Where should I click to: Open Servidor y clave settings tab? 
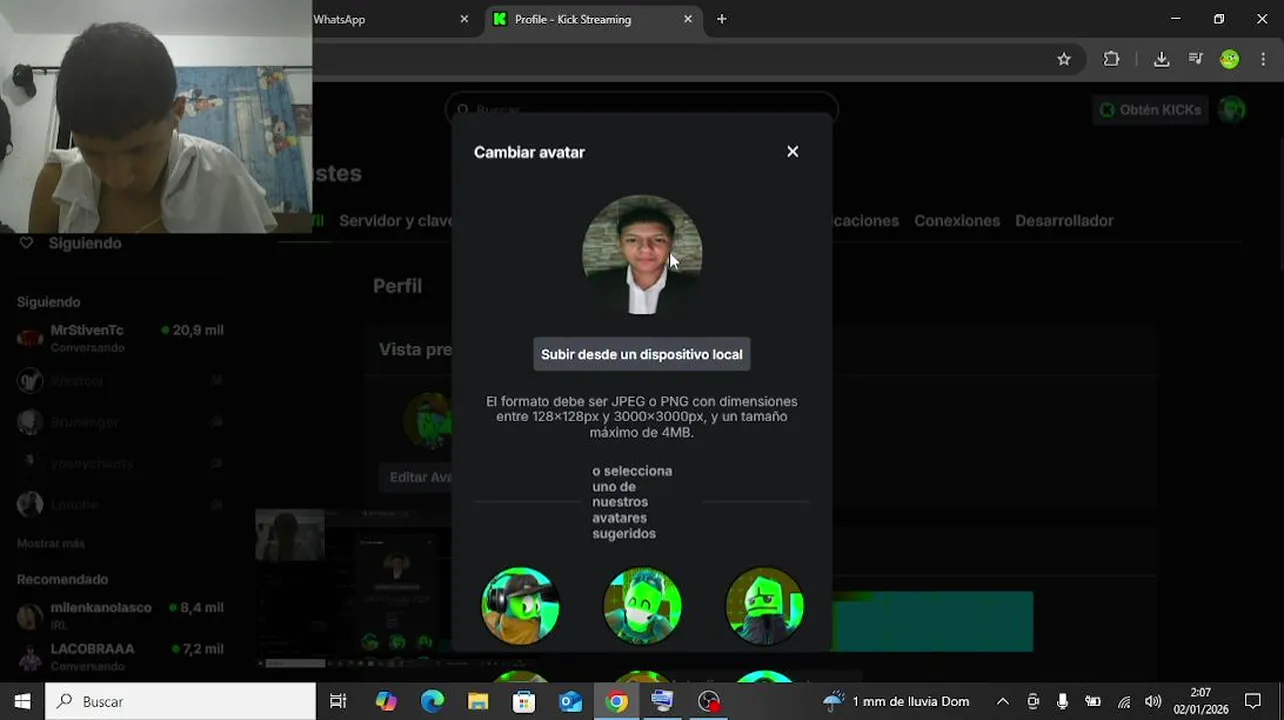coord(396,221)
